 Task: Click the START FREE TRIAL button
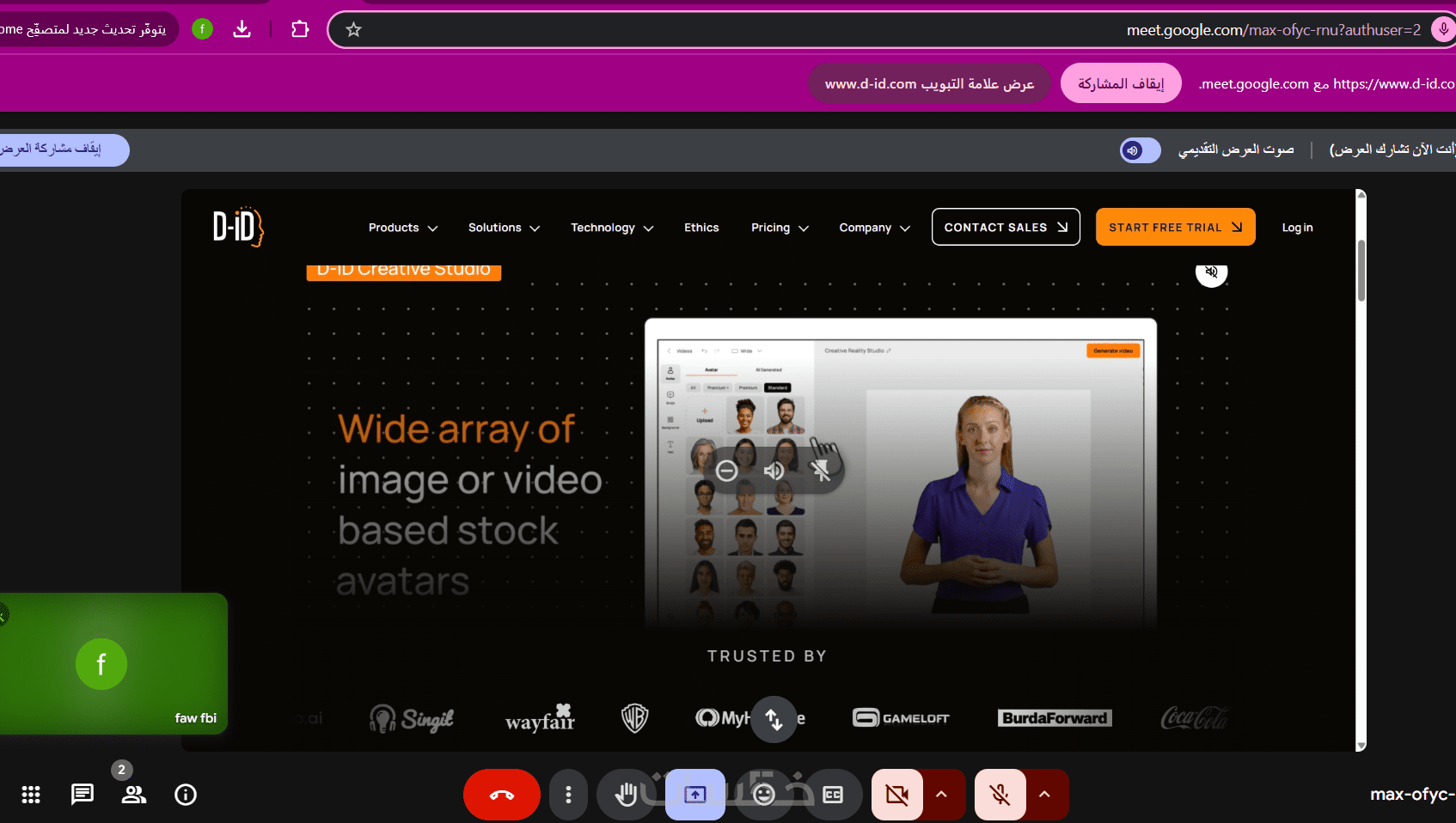(1176, 228)
